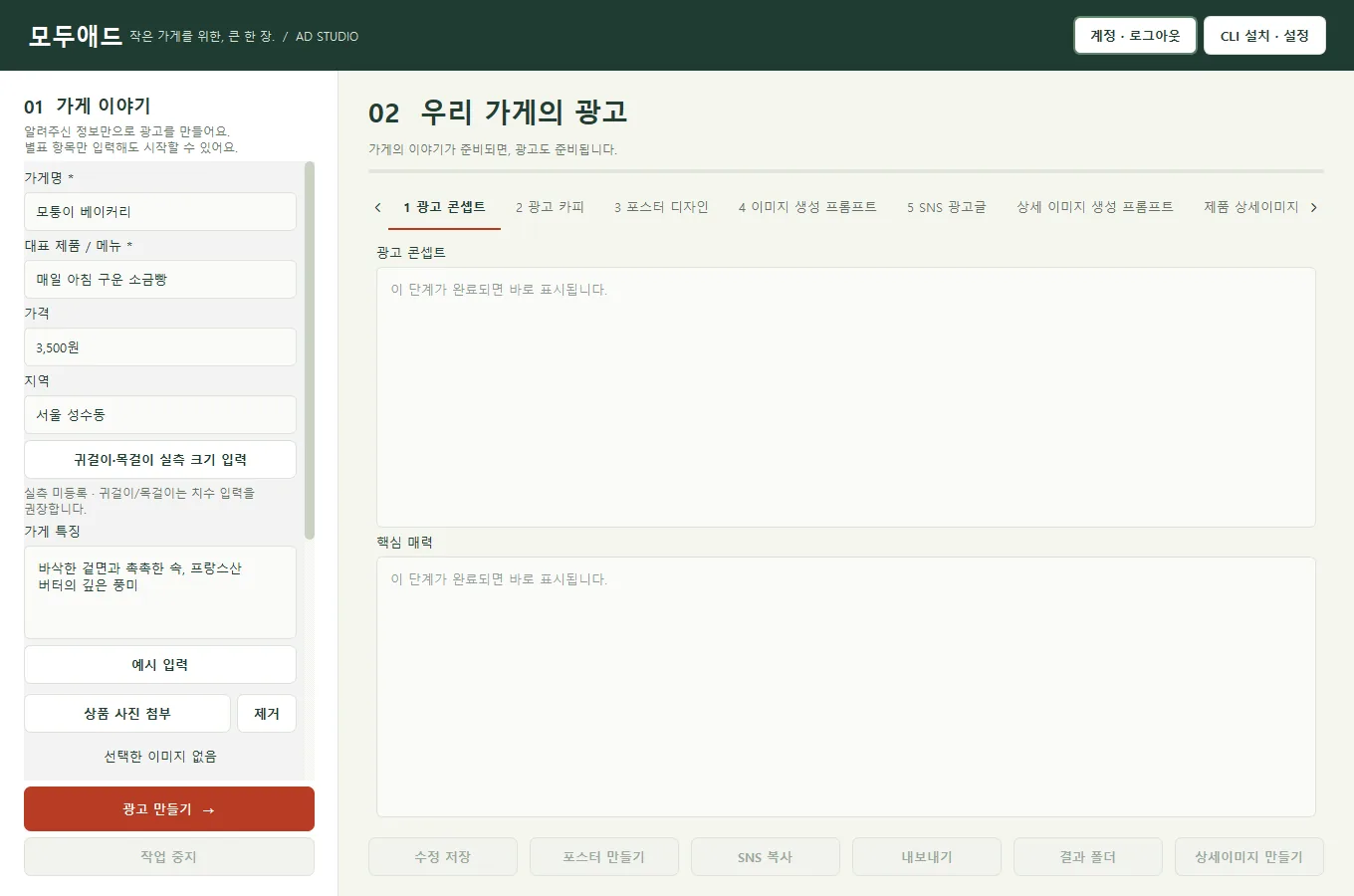Click the SNS 복사 button
Image resolution: width=1354 pixels, height=896 pixels.
click(x=766, y=856)
